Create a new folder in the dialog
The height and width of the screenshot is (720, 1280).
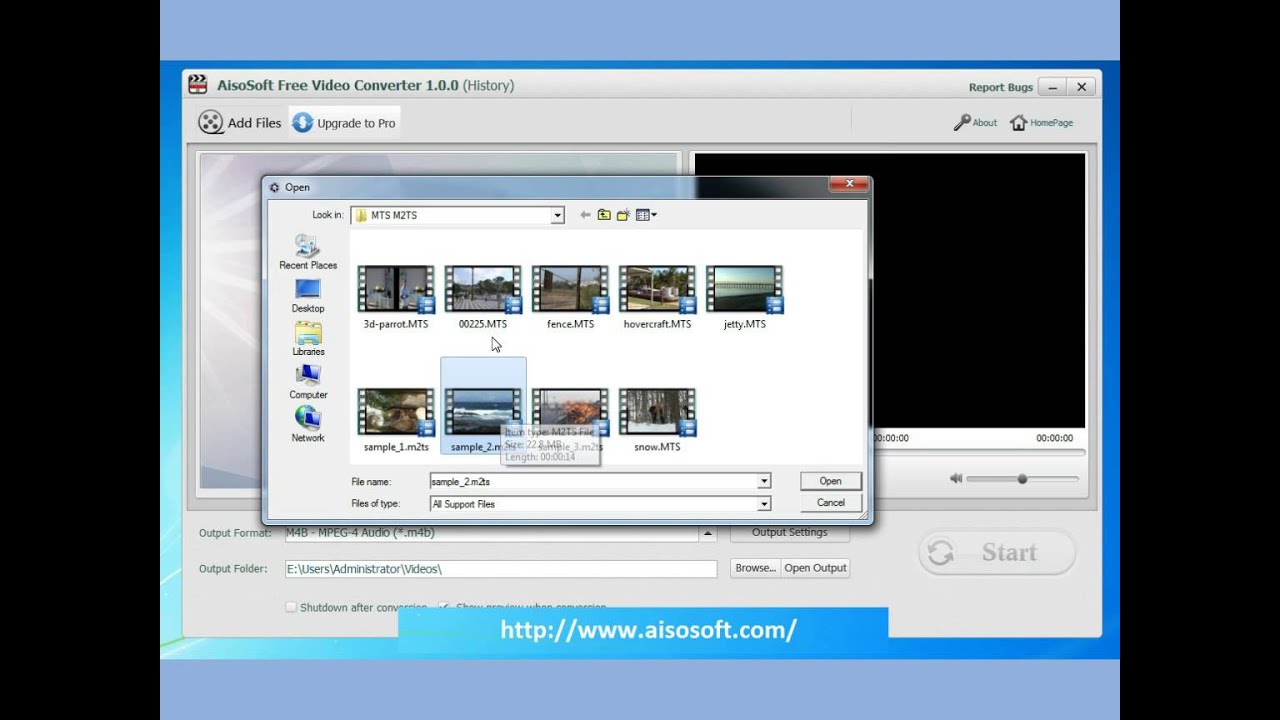pyautogui.click(x=623, y=215)
